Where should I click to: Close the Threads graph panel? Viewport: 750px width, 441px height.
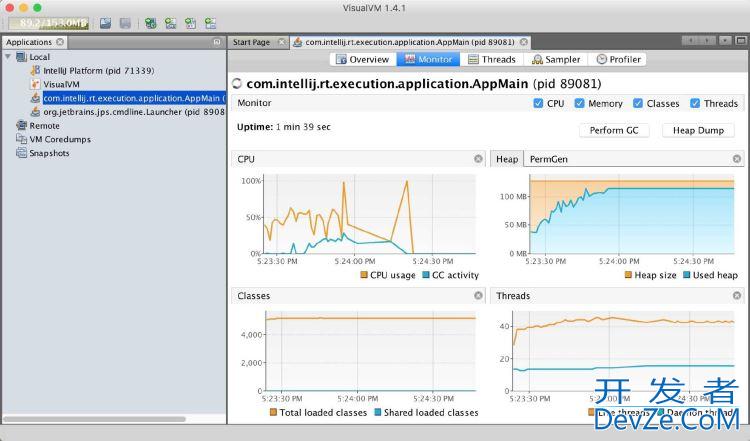[x=737, y=296]
